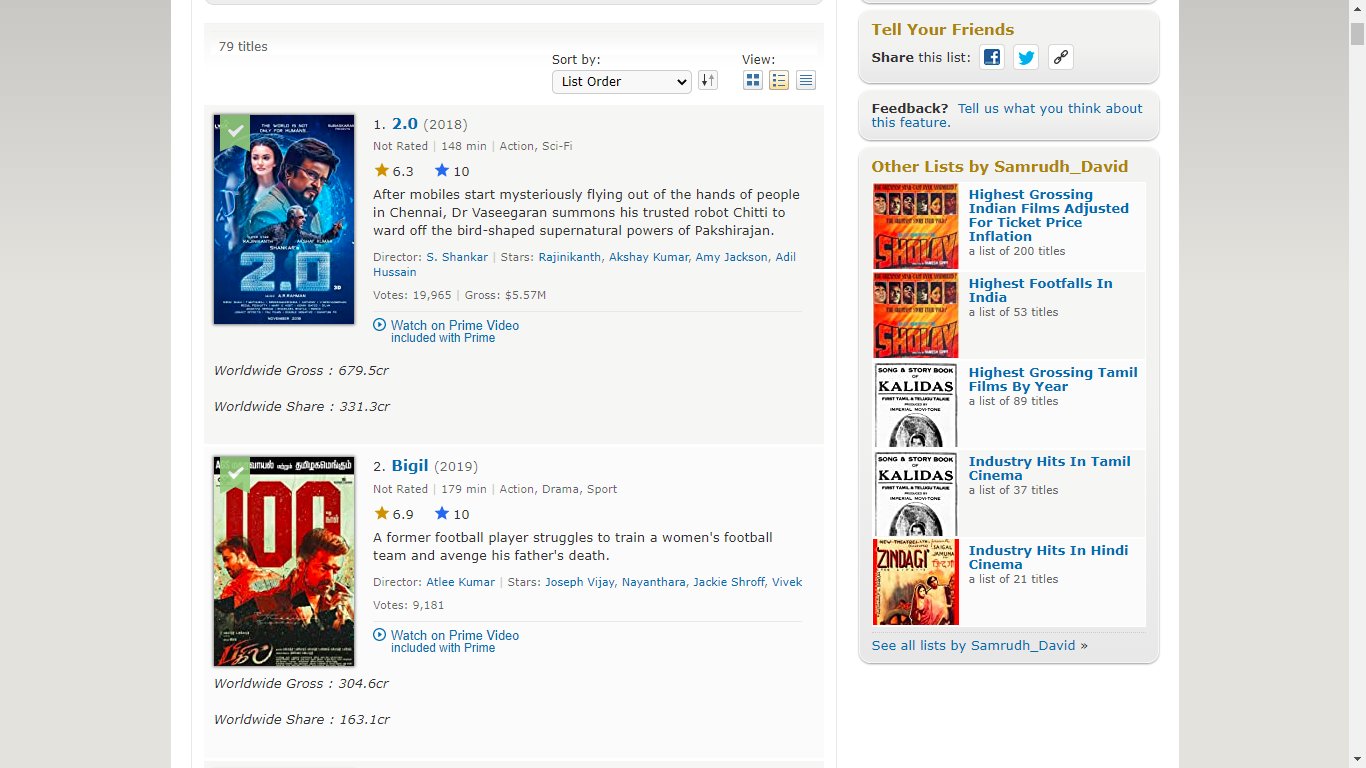Rate 2.0 using the blue star

coord(442,171)
